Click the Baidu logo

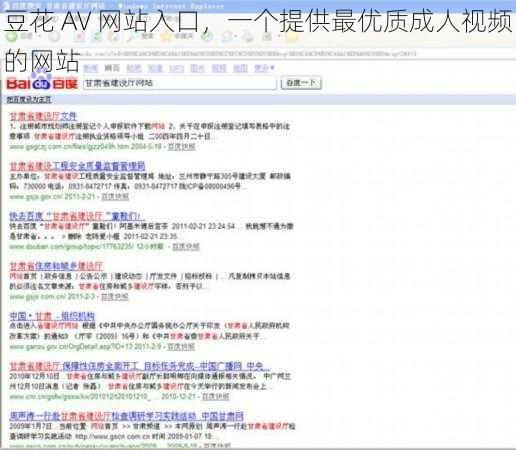click(42, 82)
